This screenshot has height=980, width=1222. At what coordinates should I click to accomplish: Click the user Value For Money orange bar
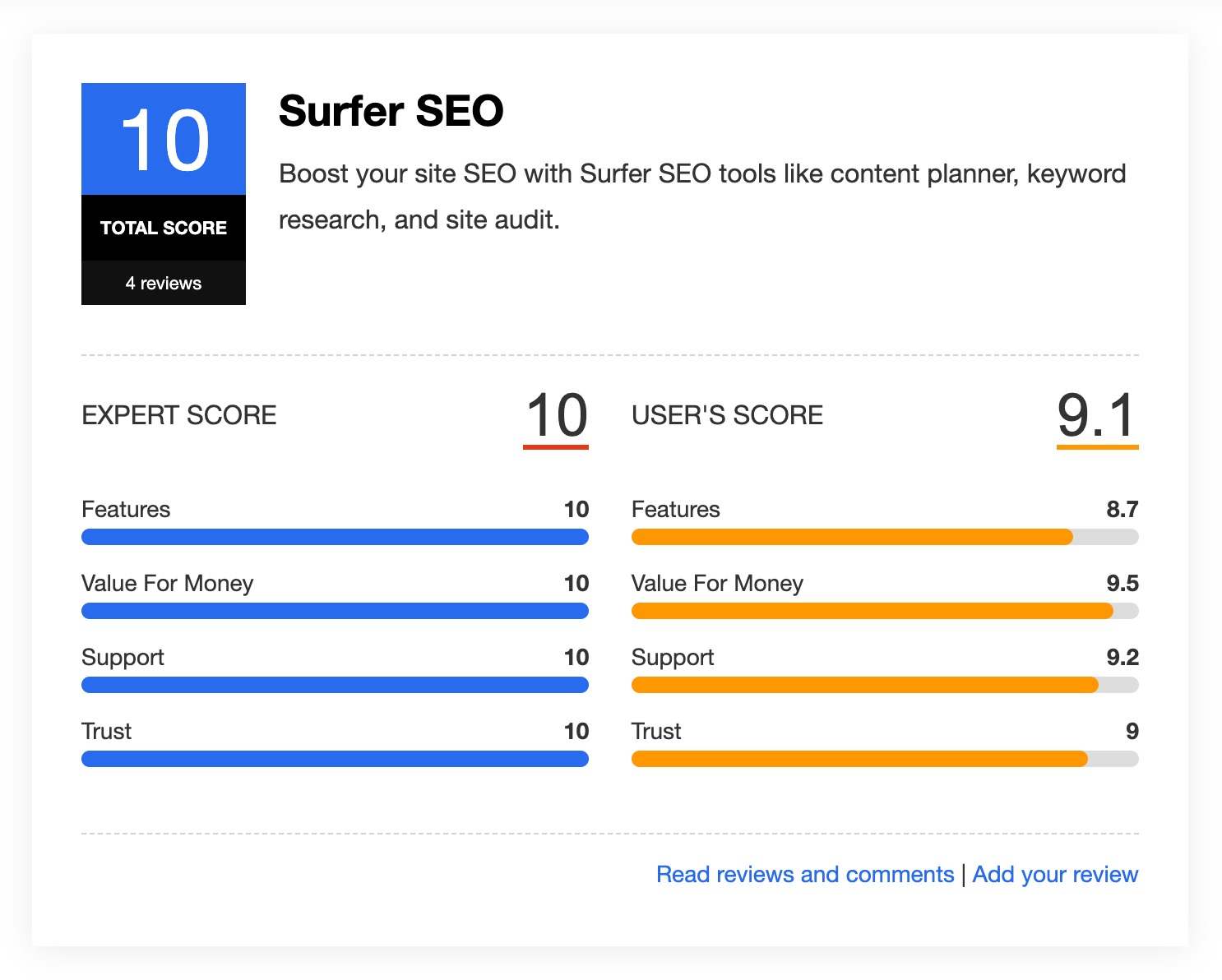coord(872,611)
